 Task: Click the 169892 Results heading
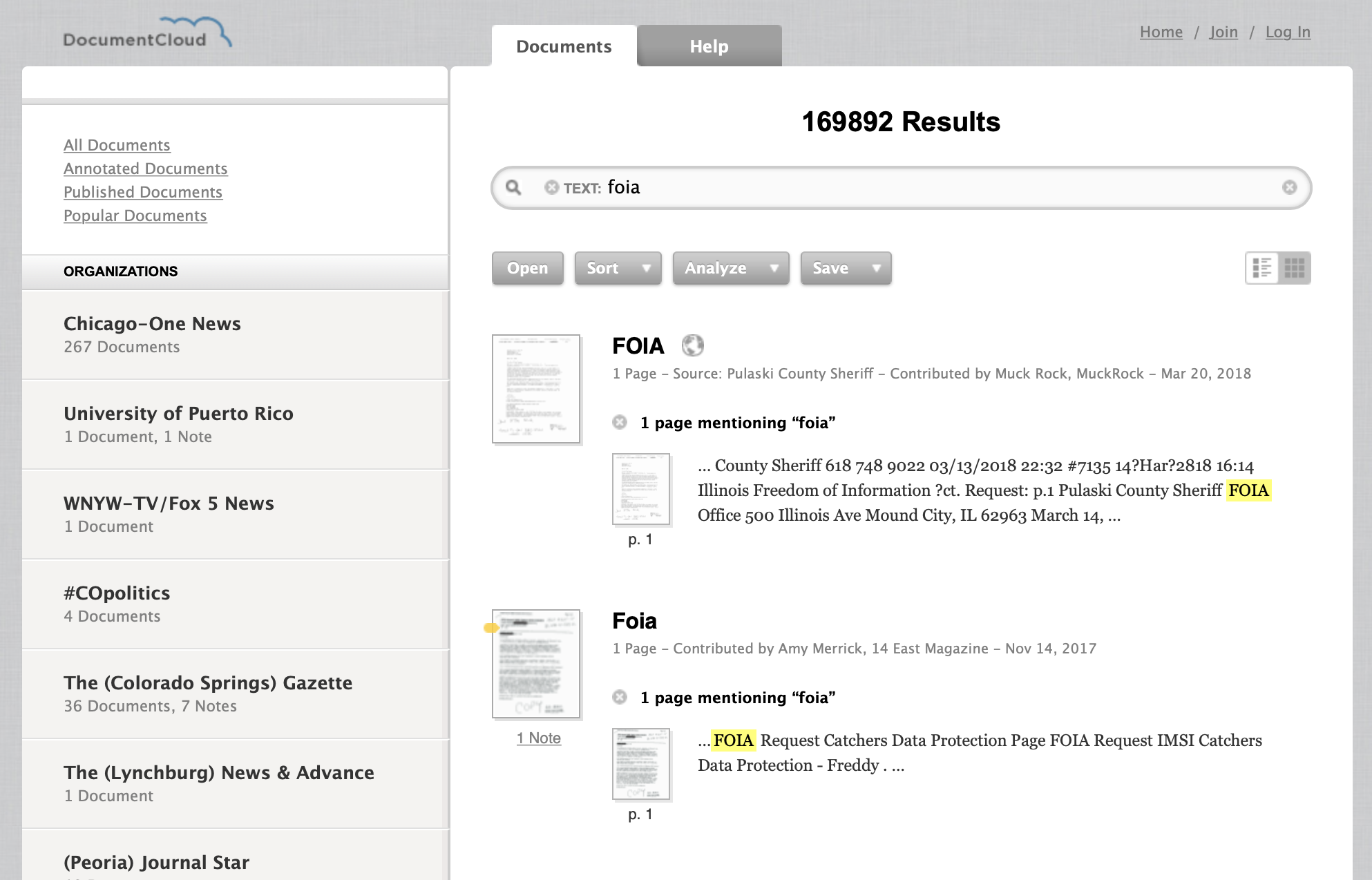pos(901,122)
